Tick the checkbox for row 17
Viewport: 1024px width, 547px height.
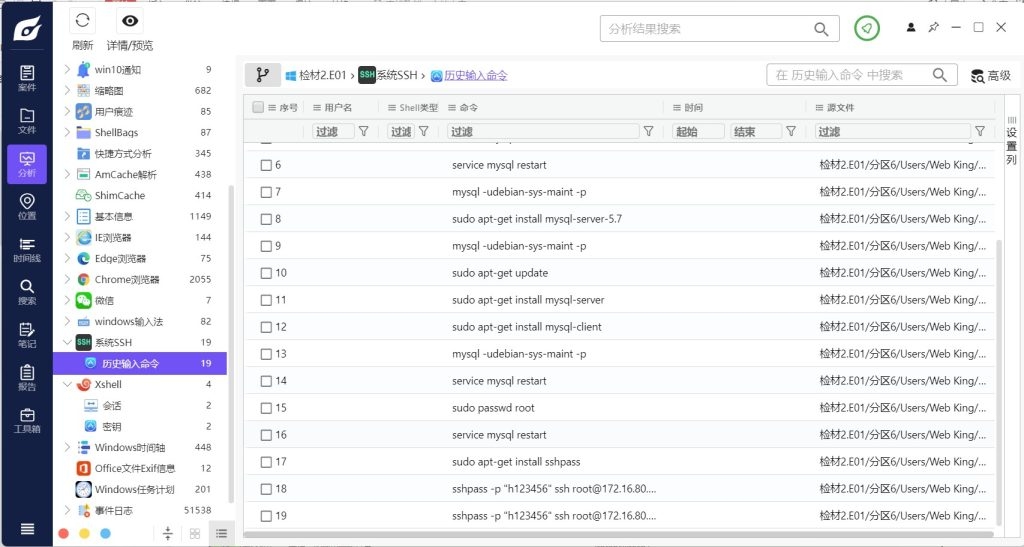click(266, 462)
